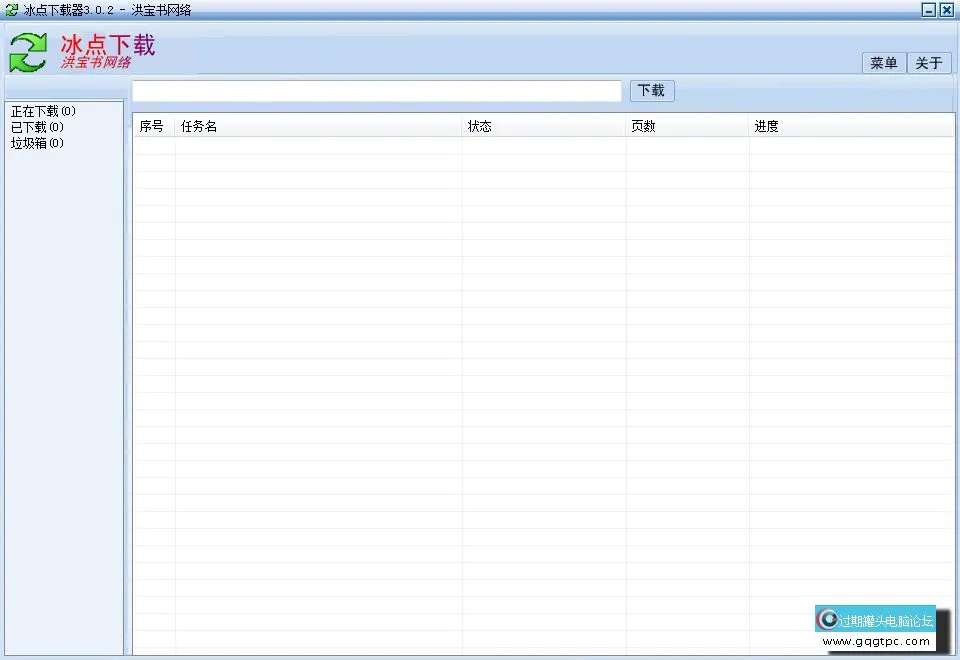Click the 序号 column header
Image resolution: width=960 pixels, height=660 pixels.
click(x=152, y=125)
